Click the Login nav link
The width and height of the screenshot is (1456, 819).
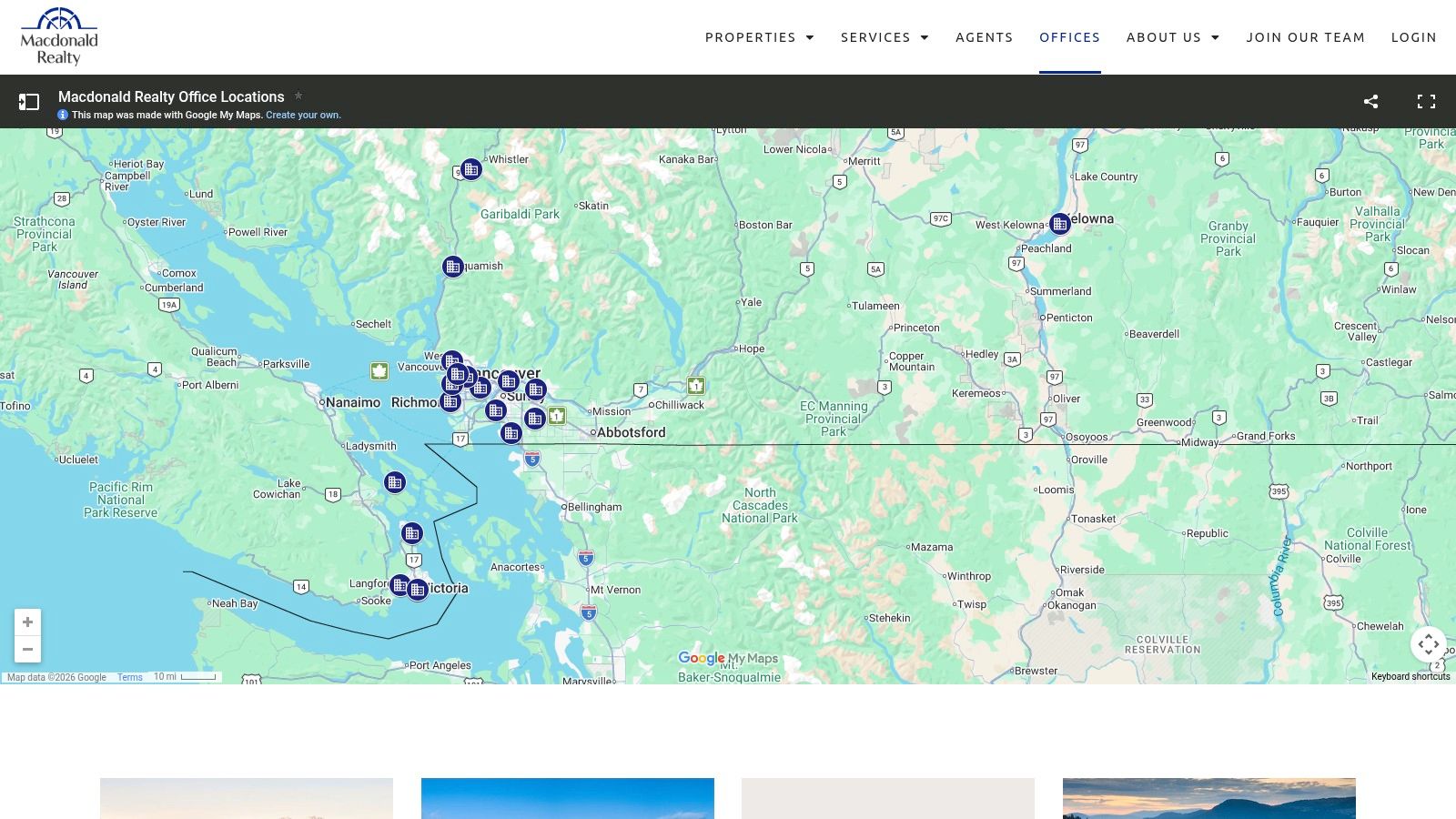pyautogui.click(x=1413, y=37)
